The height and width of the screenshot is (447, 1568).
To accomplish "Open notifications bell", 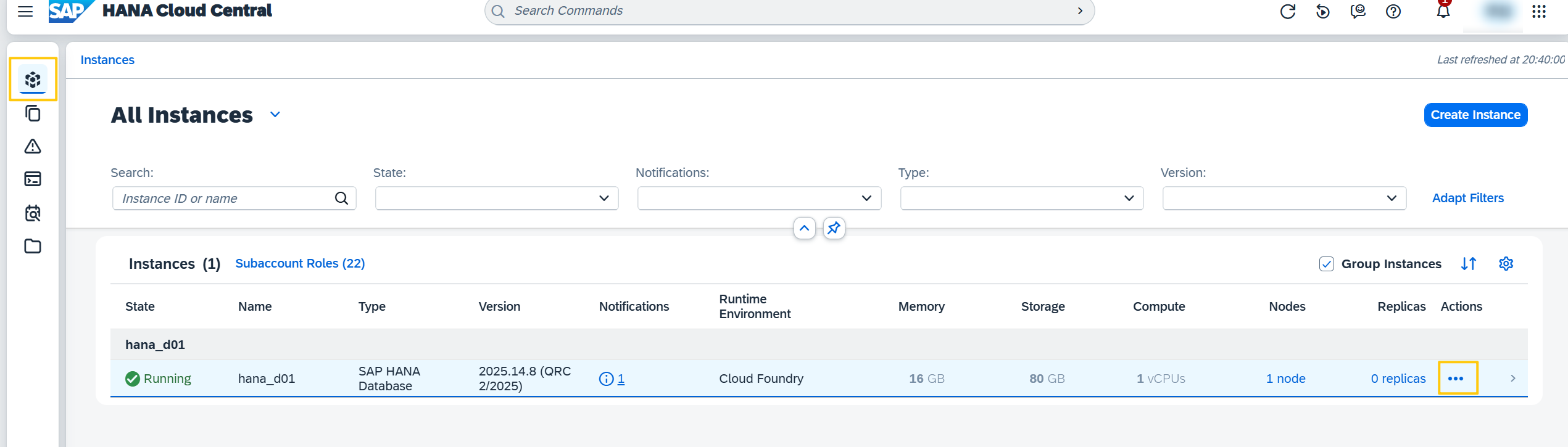I will 1443,11.
